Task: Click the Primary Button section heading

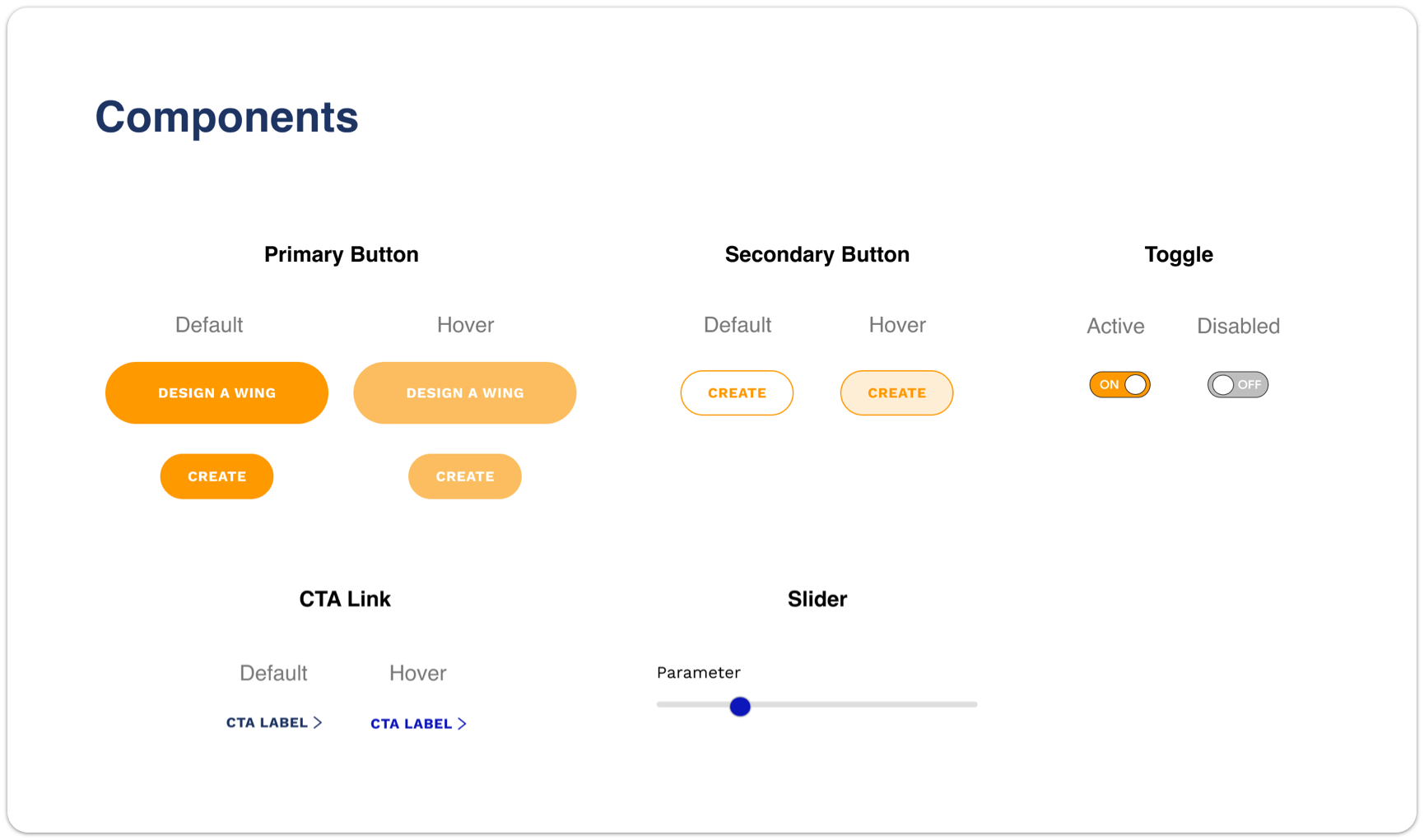Action: [x=341, y=254]
